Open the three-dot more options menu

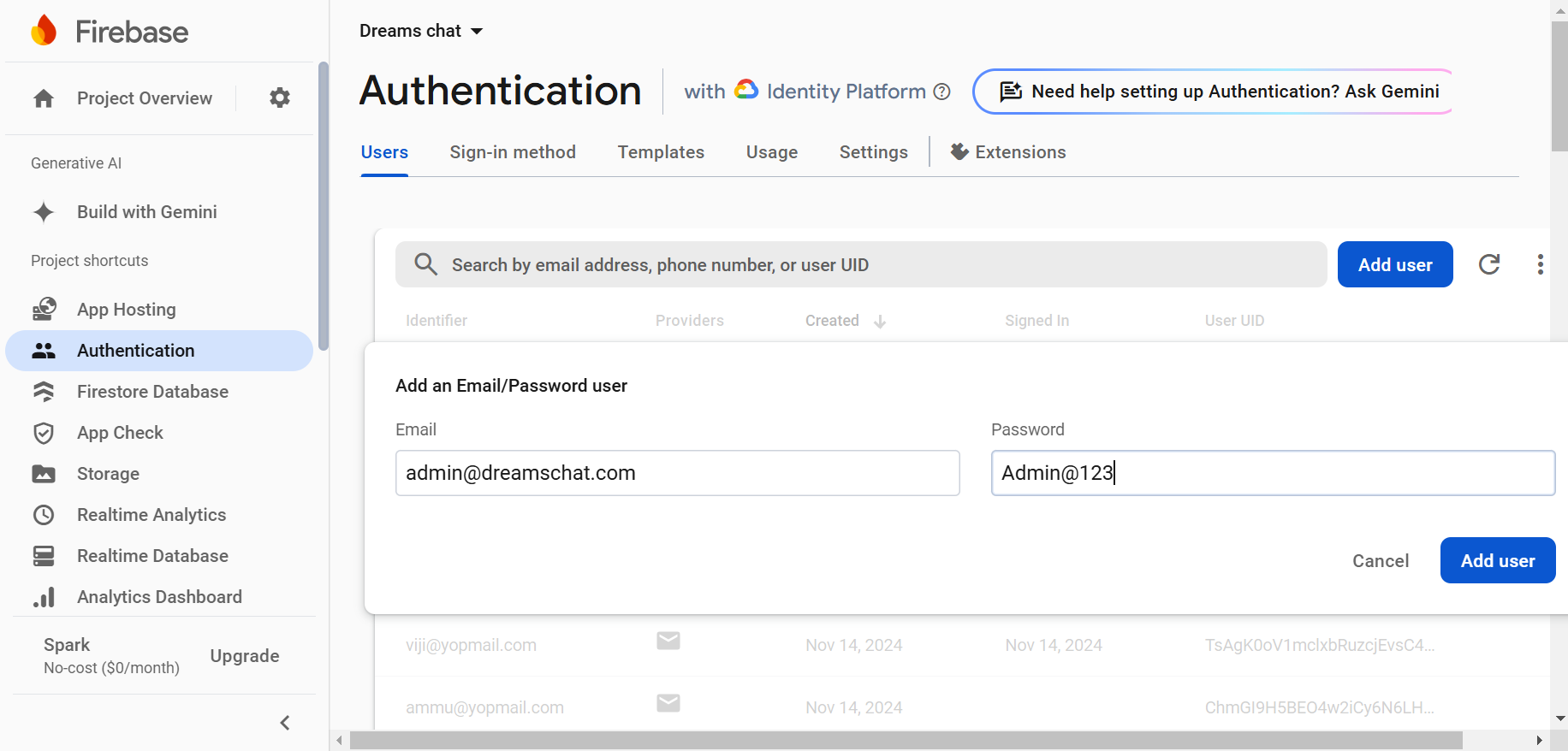point(1541,264)
